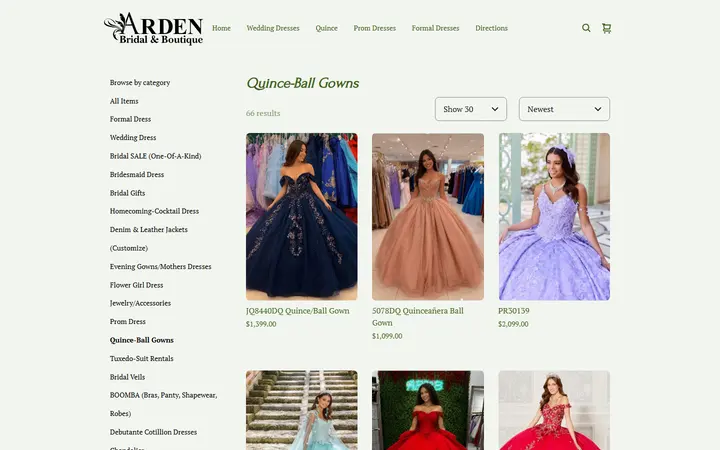Open Tuxedo-Suit Rentals category
This screenshot has height=450, width=720.
[142, 359]
